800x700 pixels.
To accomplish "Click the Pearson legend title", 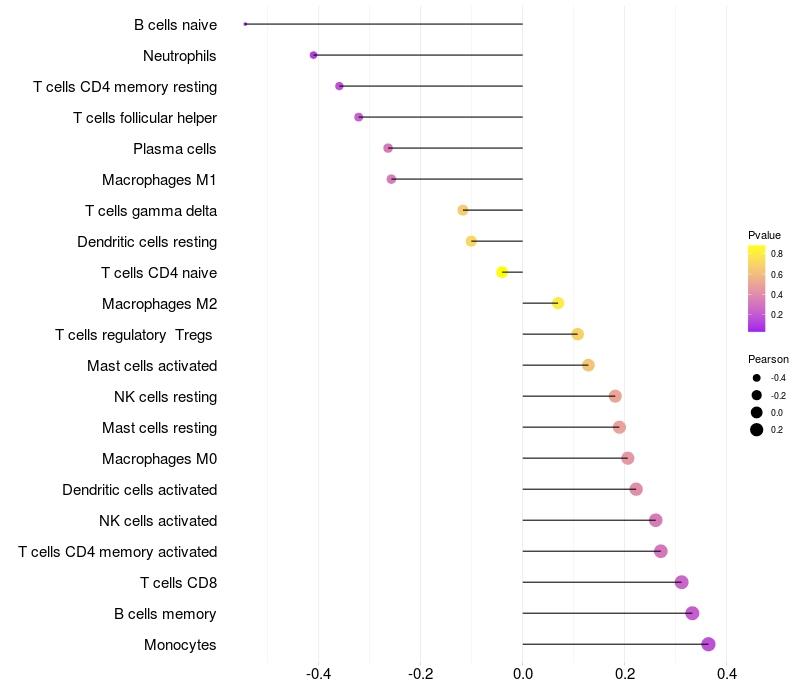I will 768,359.
